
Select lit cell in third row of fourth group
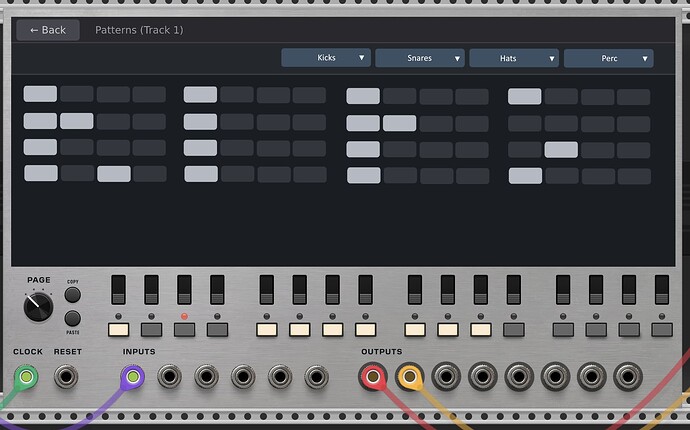click(x=561, y=150)
